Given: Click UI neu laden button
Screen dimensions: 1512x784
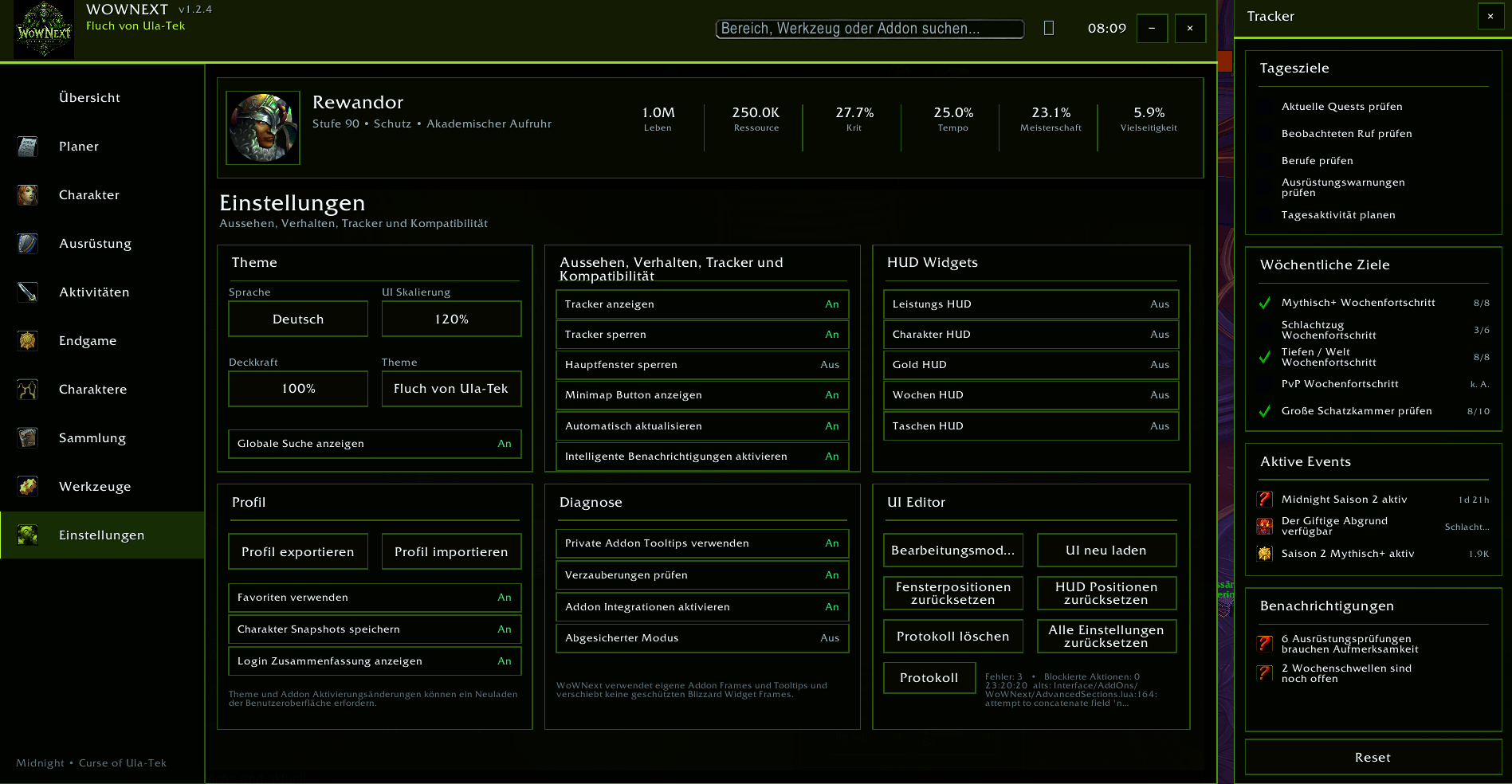Looking at the screenshot, I should tap(1106, 551).
